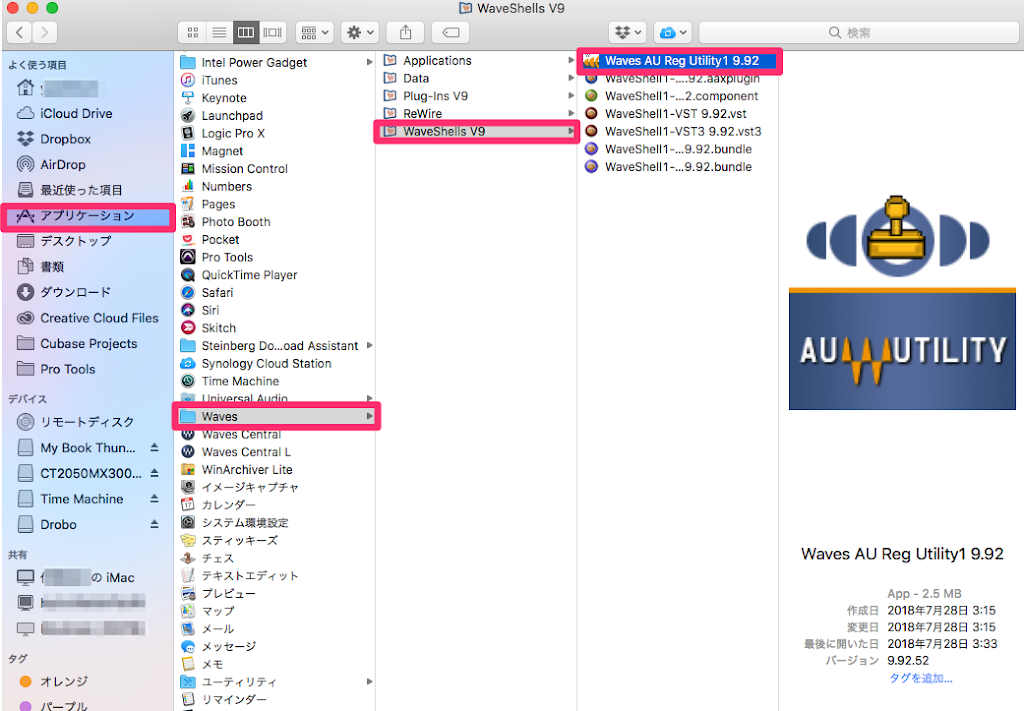The width and height of the screenshot is (1024, 711).
Task: Switch to Cover Flow view
Action: (272, 32)
